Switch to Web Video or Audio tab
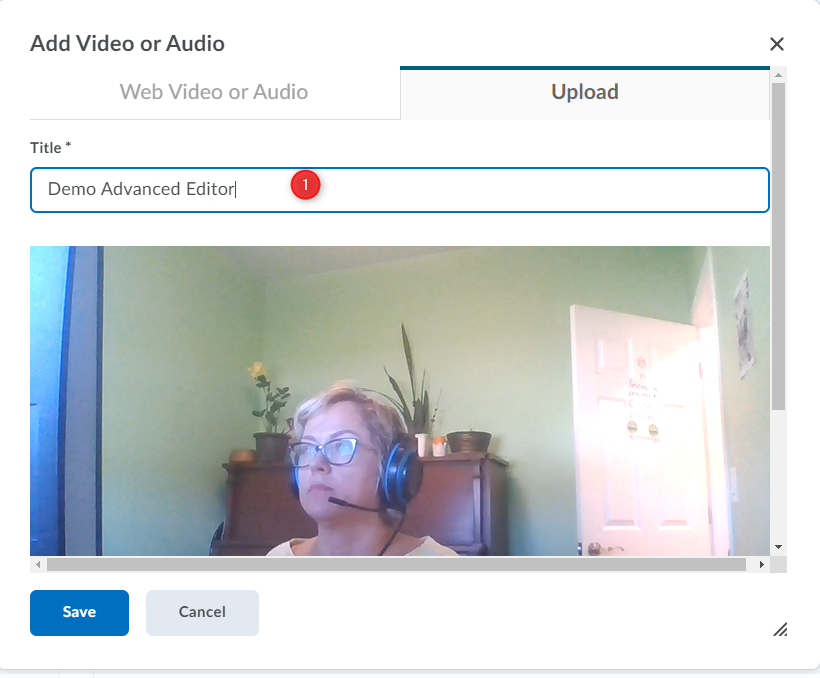The image size is (820, 678). [x=214, y=92]
